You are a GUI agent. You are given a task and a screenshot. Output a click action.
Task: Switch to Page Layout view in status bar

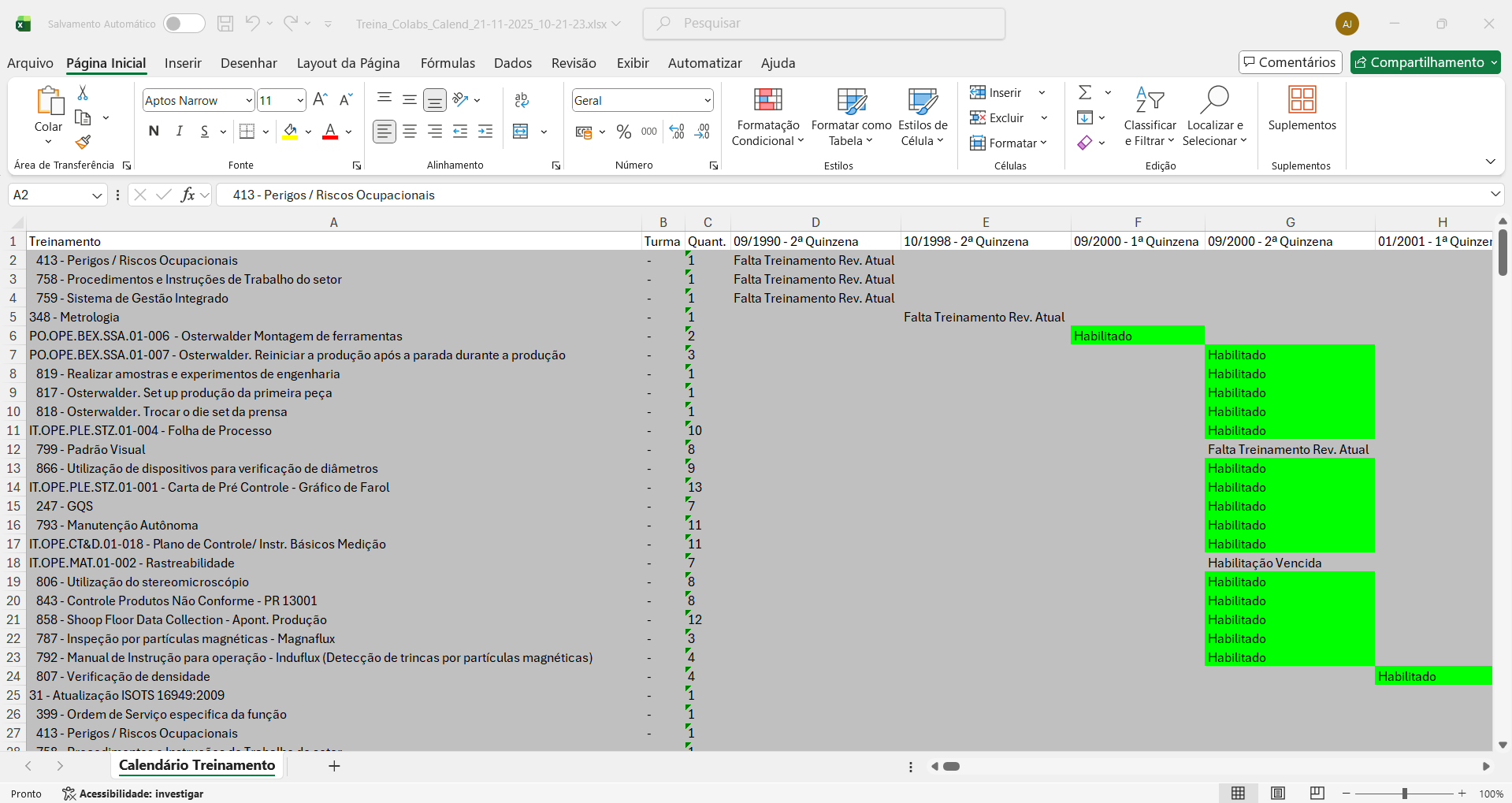point(1278,793)
